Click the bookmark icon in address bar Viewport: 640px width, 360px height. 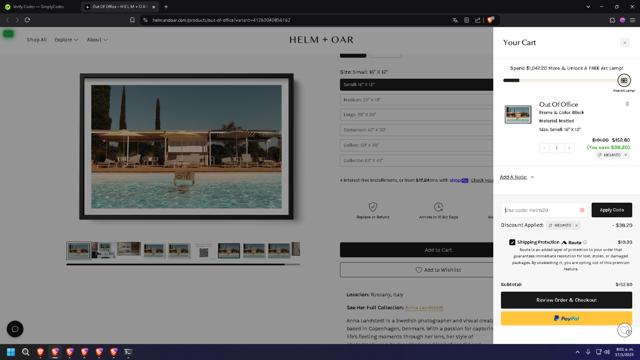click(132, 20)
